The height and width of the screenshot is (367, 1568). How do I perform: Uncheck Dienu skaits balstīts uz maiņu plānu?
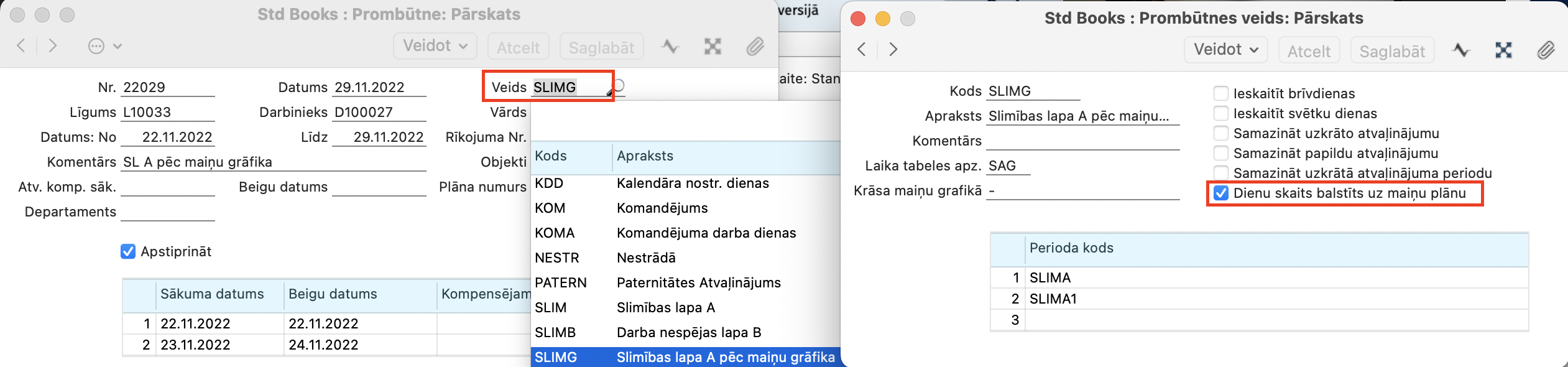click(1221, 193)
